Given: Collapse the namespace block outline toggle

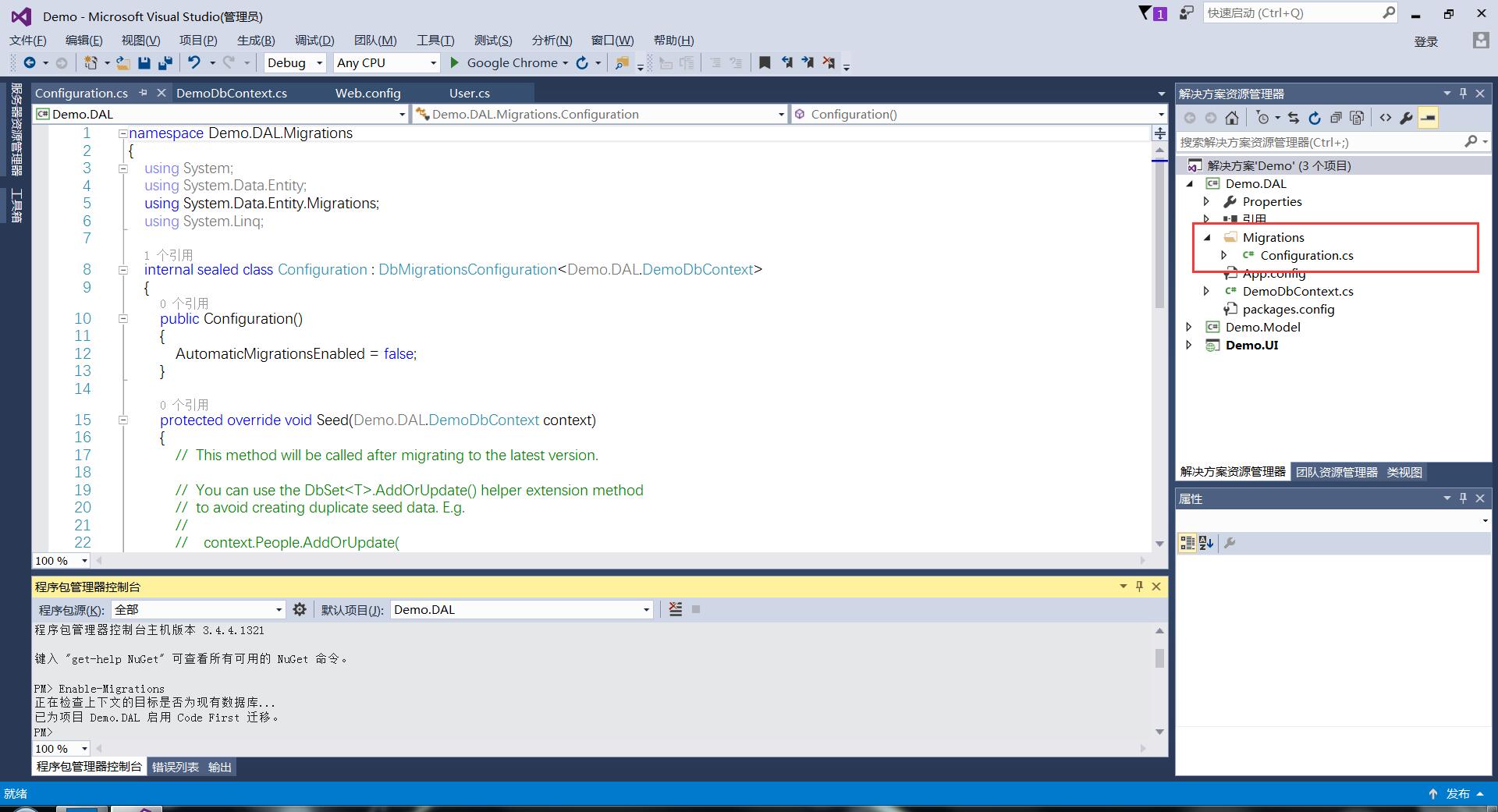Looking at the screenshot, I should point(122,133).
